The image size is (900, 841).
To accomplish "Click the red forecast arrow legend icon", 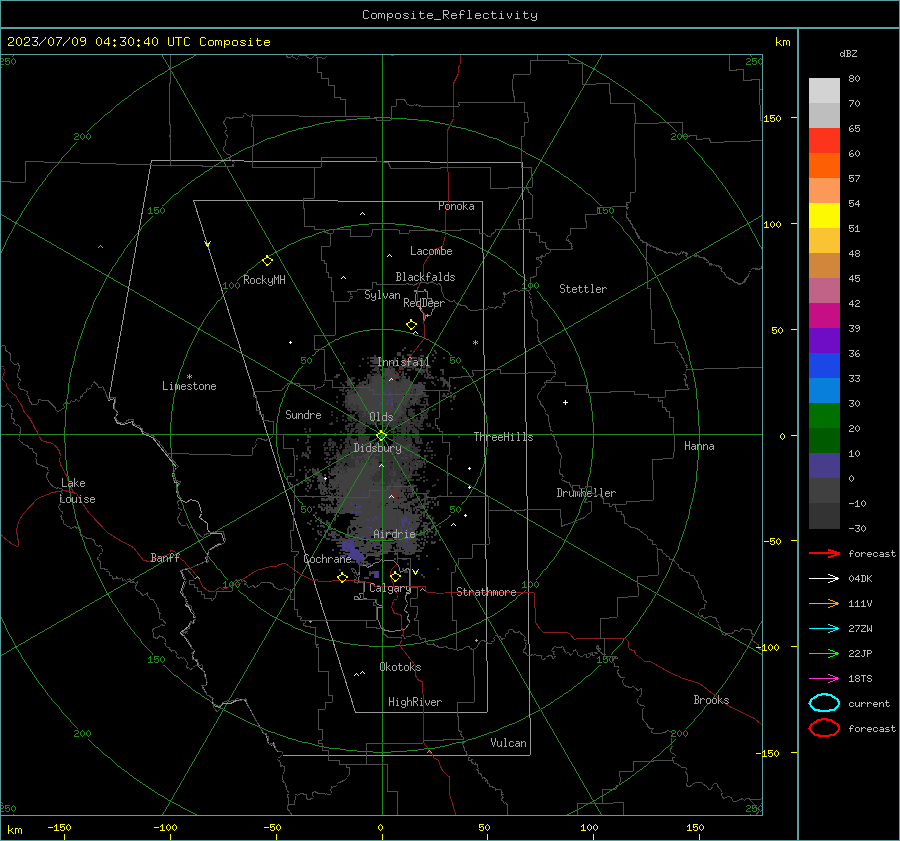I will (824, 553).
